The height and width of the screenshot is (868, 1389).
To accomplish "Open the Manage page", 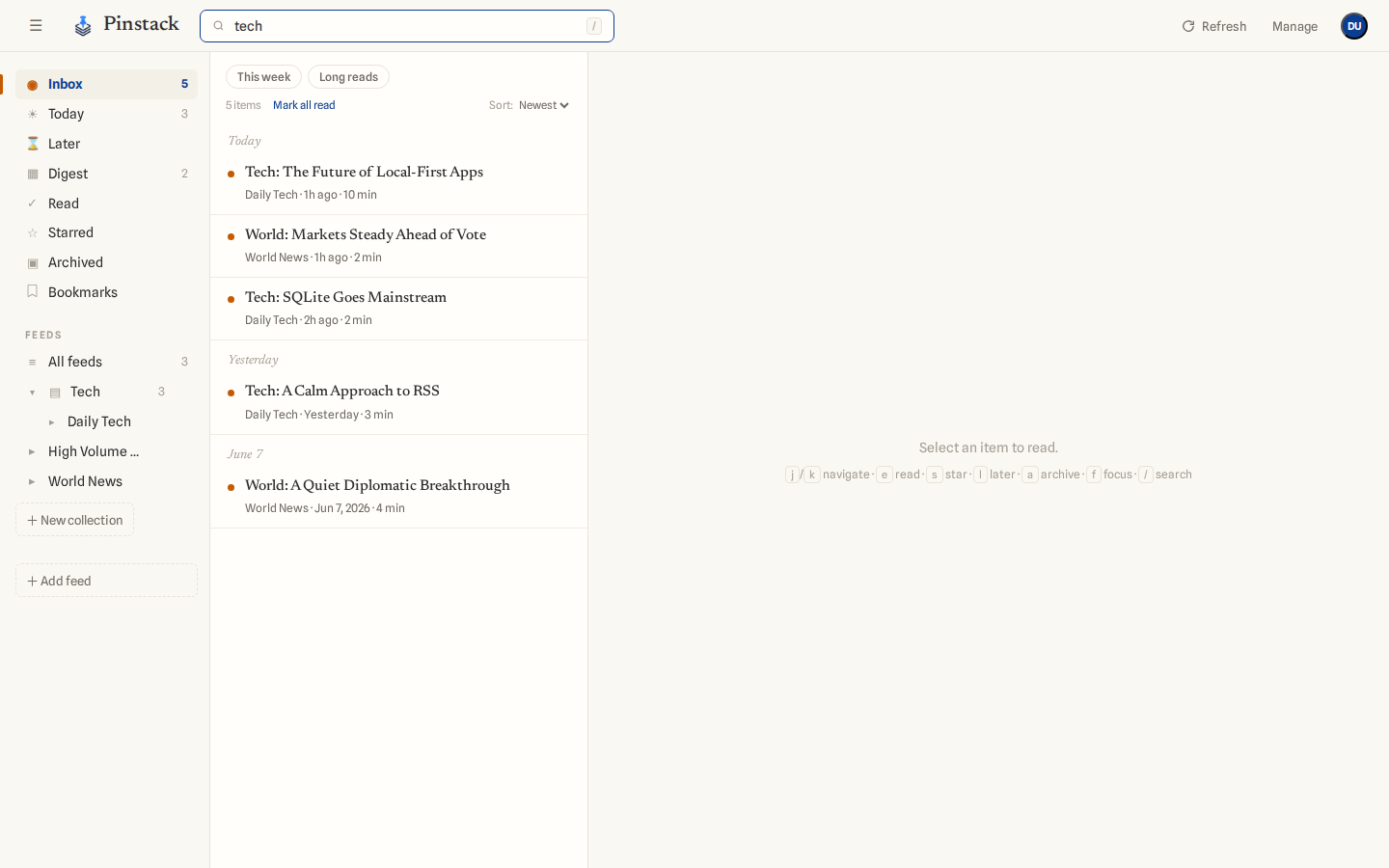I will coord(1294,26).
